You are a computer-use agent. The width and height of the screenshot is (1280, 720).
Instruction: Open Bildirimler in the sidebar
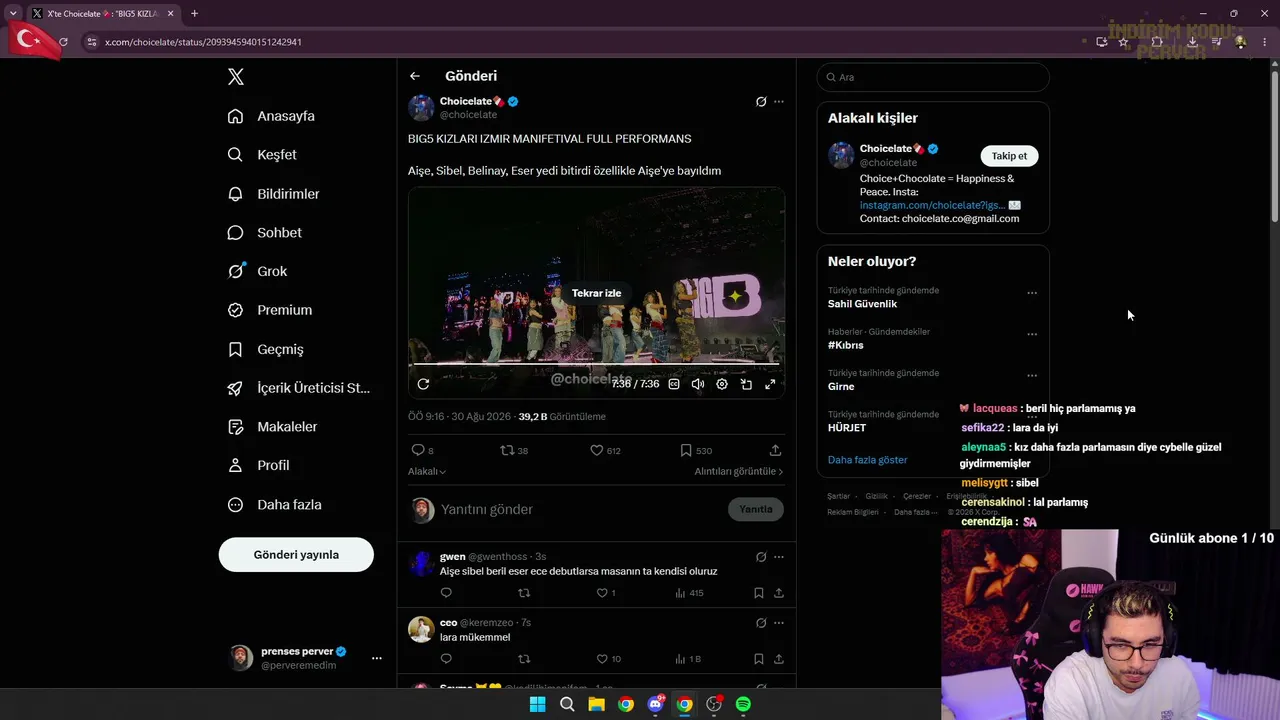(273, 194)
